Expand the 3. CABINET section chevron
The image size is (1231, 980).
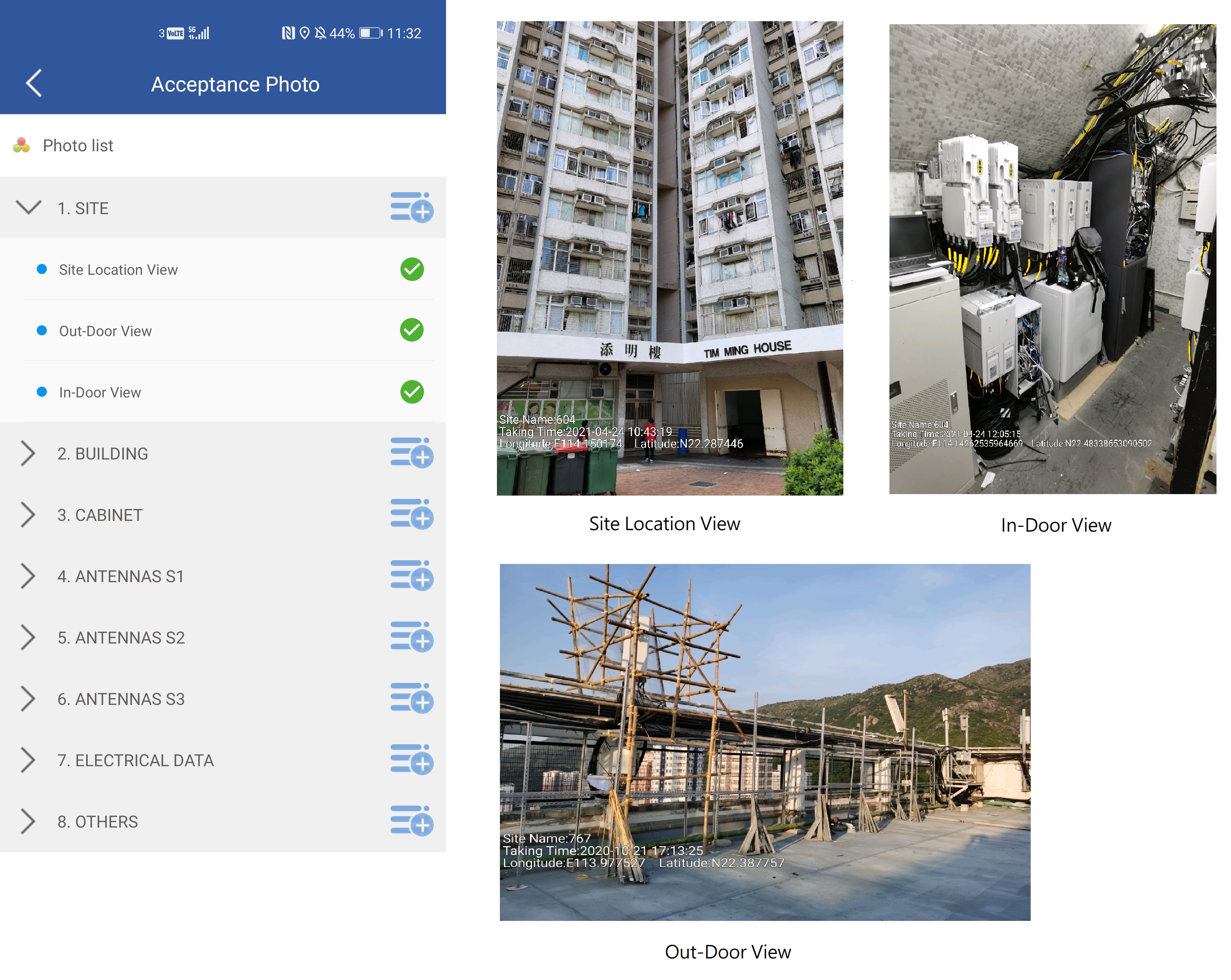click(x=28, y=515)
